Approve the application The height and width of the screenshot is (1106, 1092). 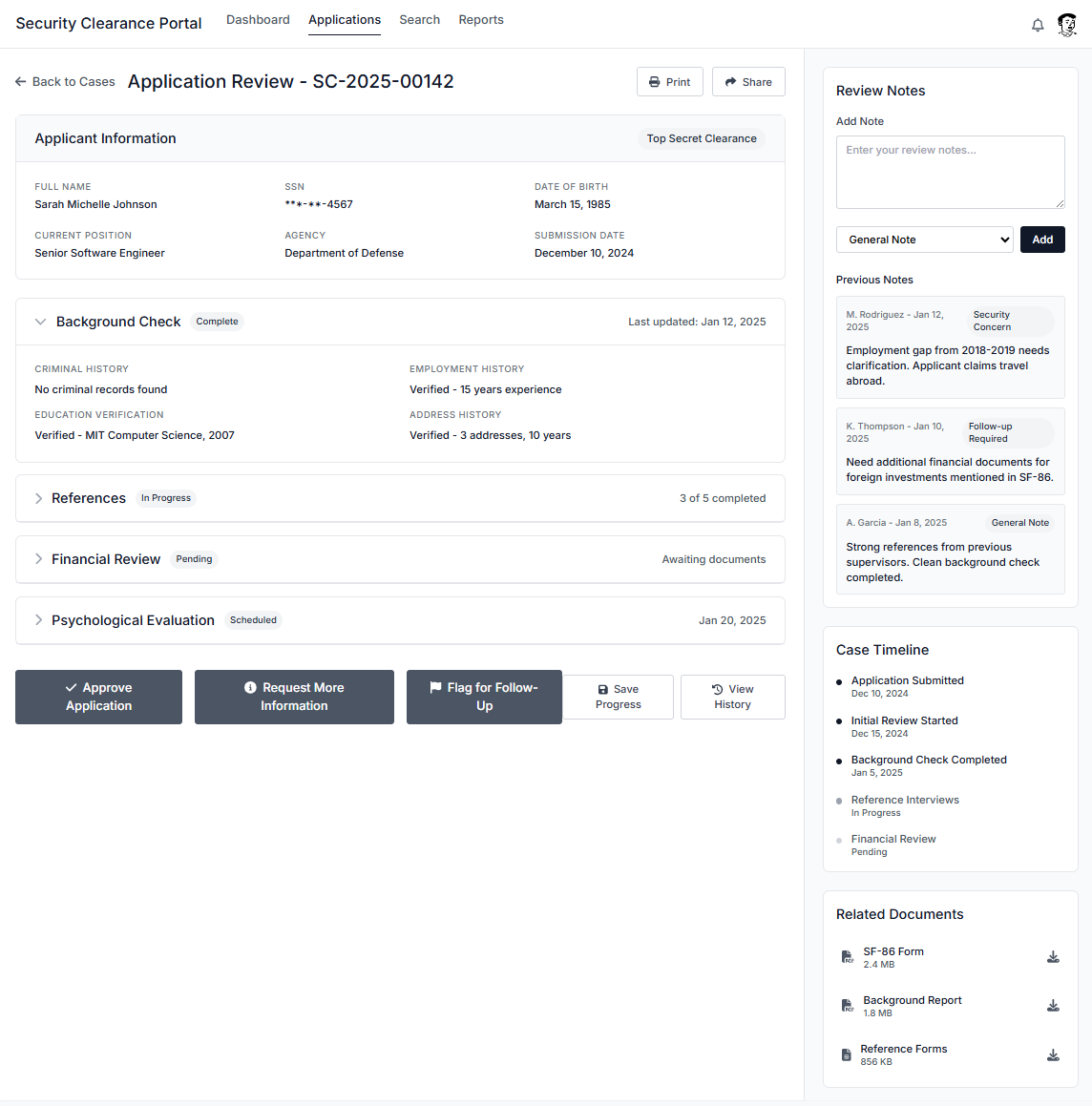point(98,697)
